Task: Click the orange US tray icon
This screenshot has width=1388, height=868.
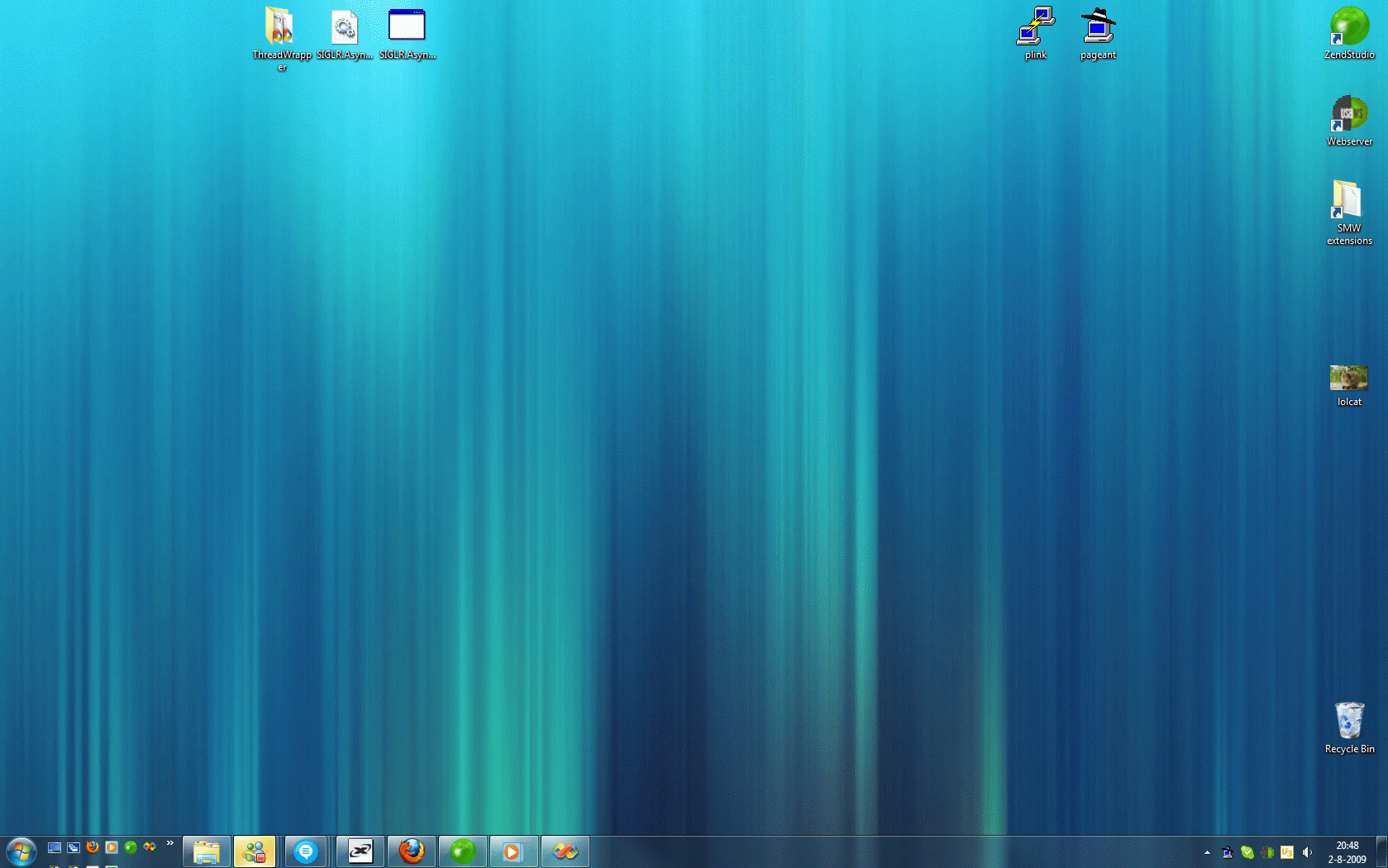Action: click(x=1287, y=852)
